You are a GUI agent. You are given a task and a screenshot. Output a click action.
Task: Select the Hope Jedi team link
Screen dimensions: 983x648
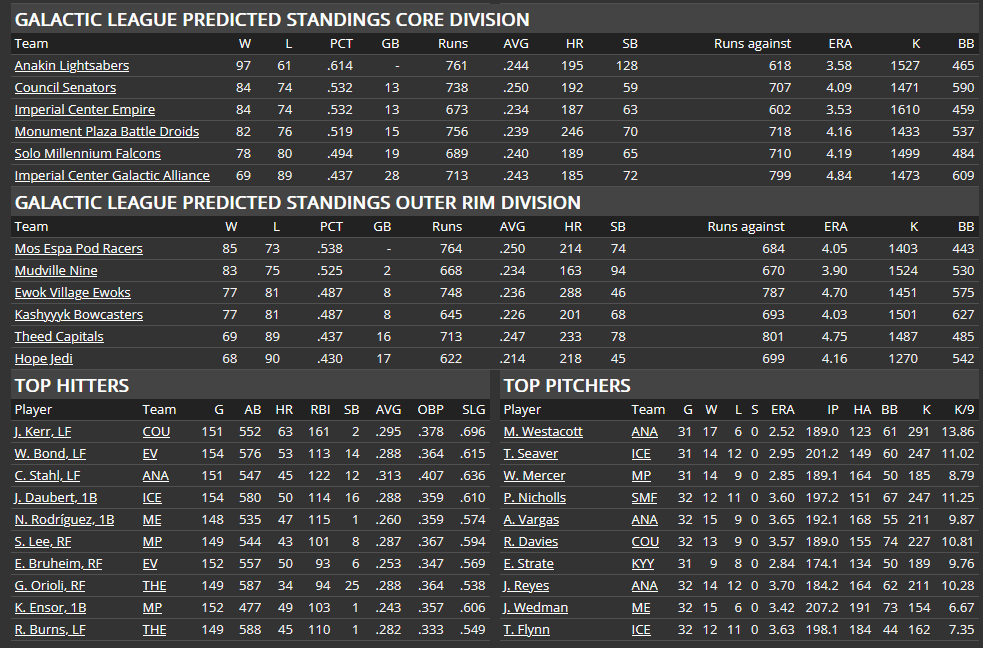coord(43,359)
